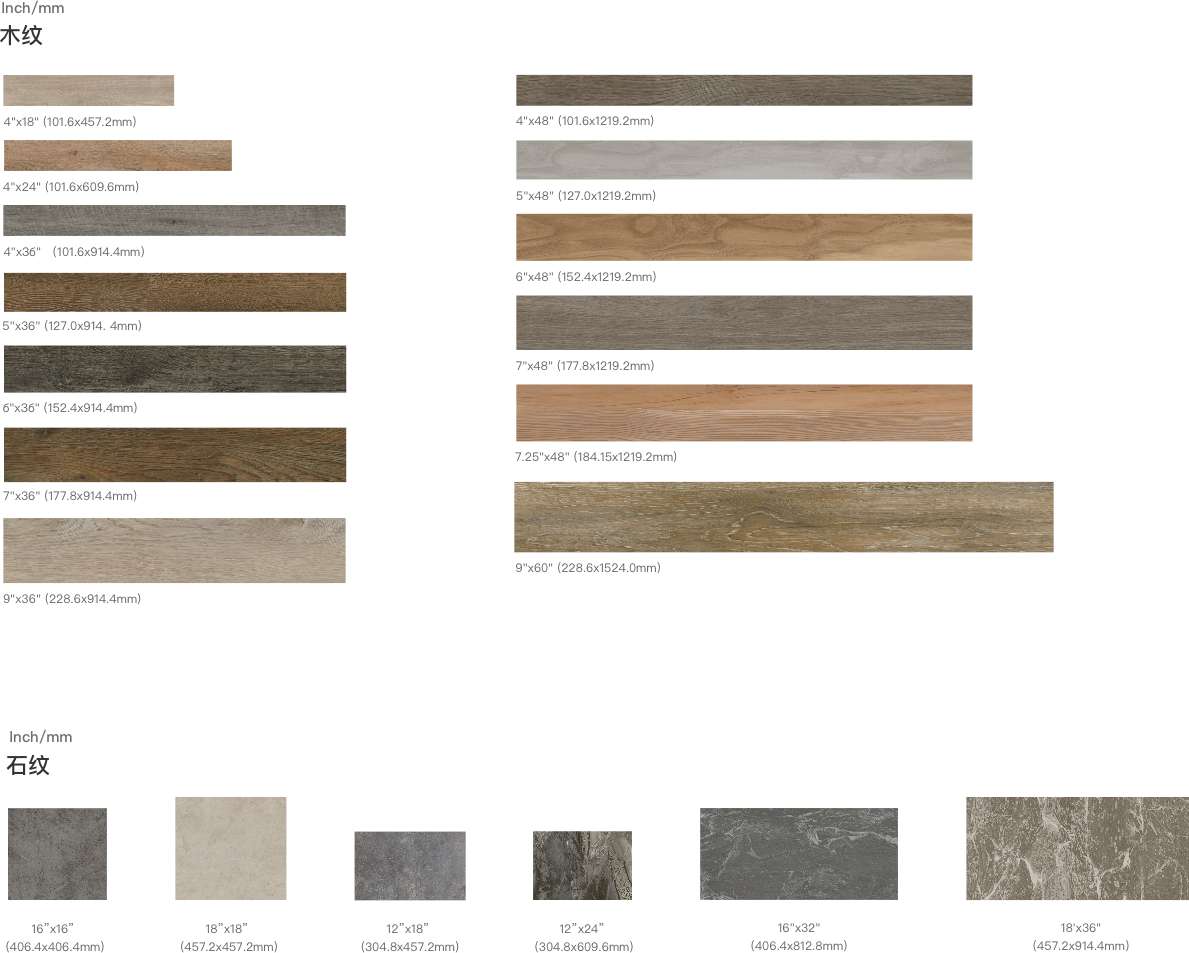
Task: Select the 7.25"x48" reddish wood plank
Action: pyautogui.click(x=744, y=413)
